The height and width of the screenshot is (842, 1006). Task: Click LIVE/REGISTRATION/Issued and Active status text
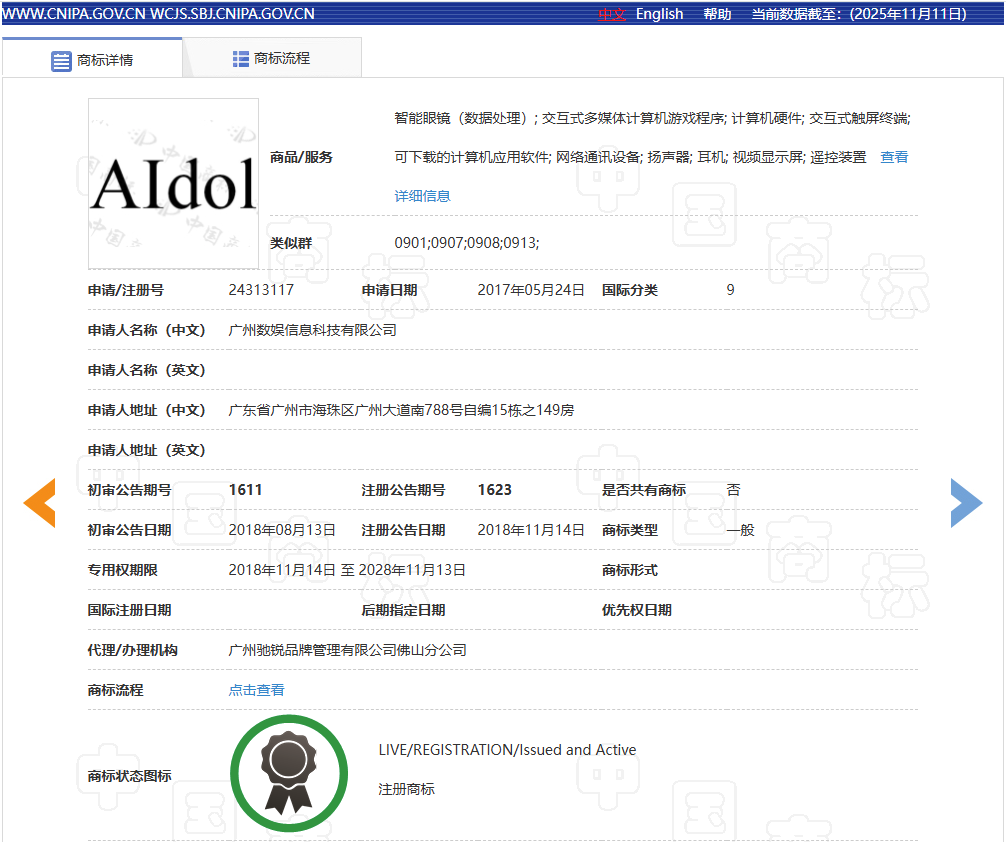point(507,750)
